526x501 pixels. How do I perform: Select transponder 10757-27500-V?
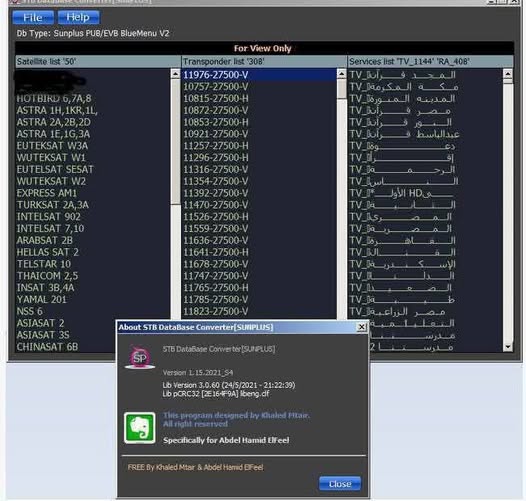[259, 87]
